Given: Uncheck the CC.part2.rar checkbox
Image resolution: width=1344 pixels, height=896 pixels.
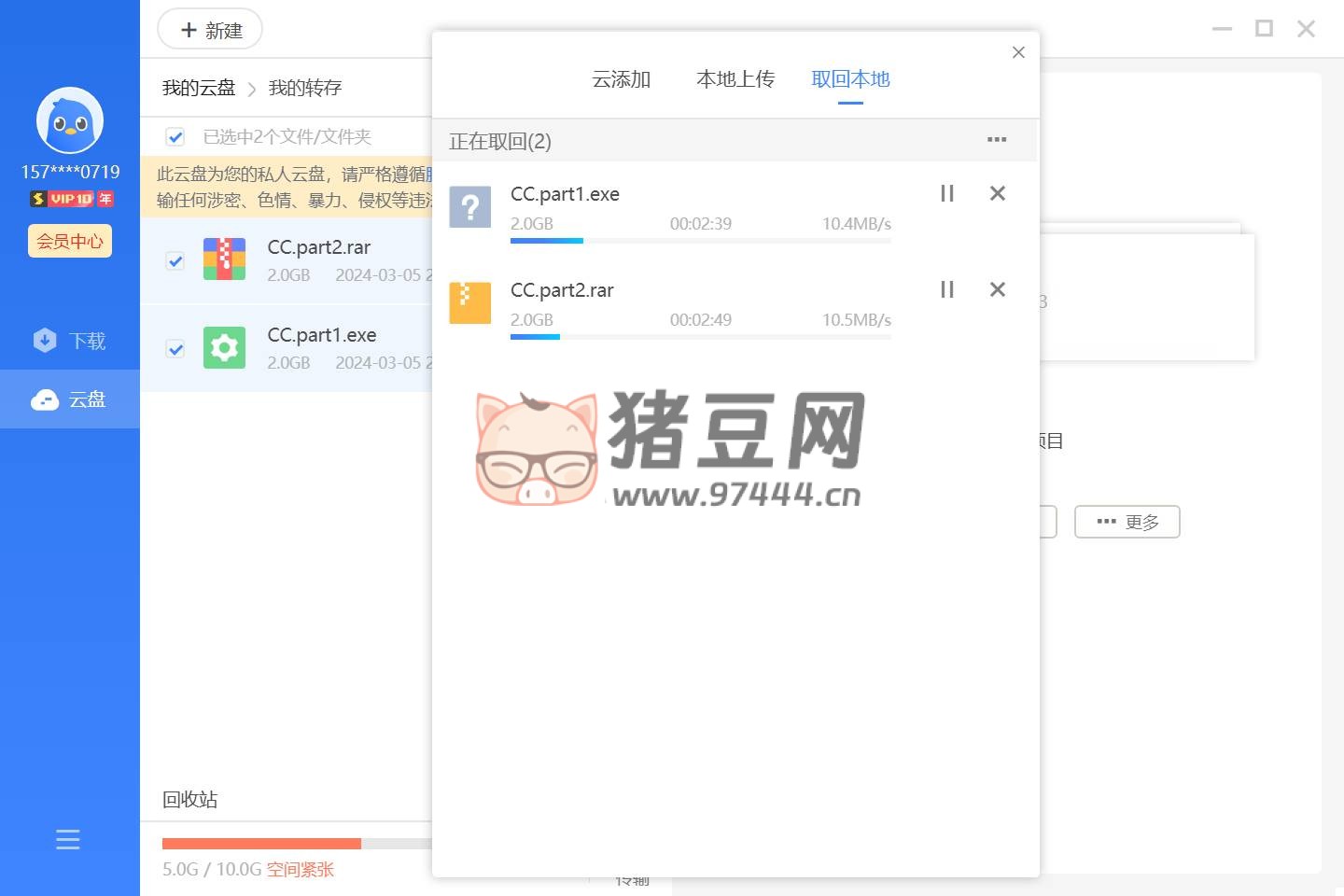Looking at the screenshot, I should [175, 260].
